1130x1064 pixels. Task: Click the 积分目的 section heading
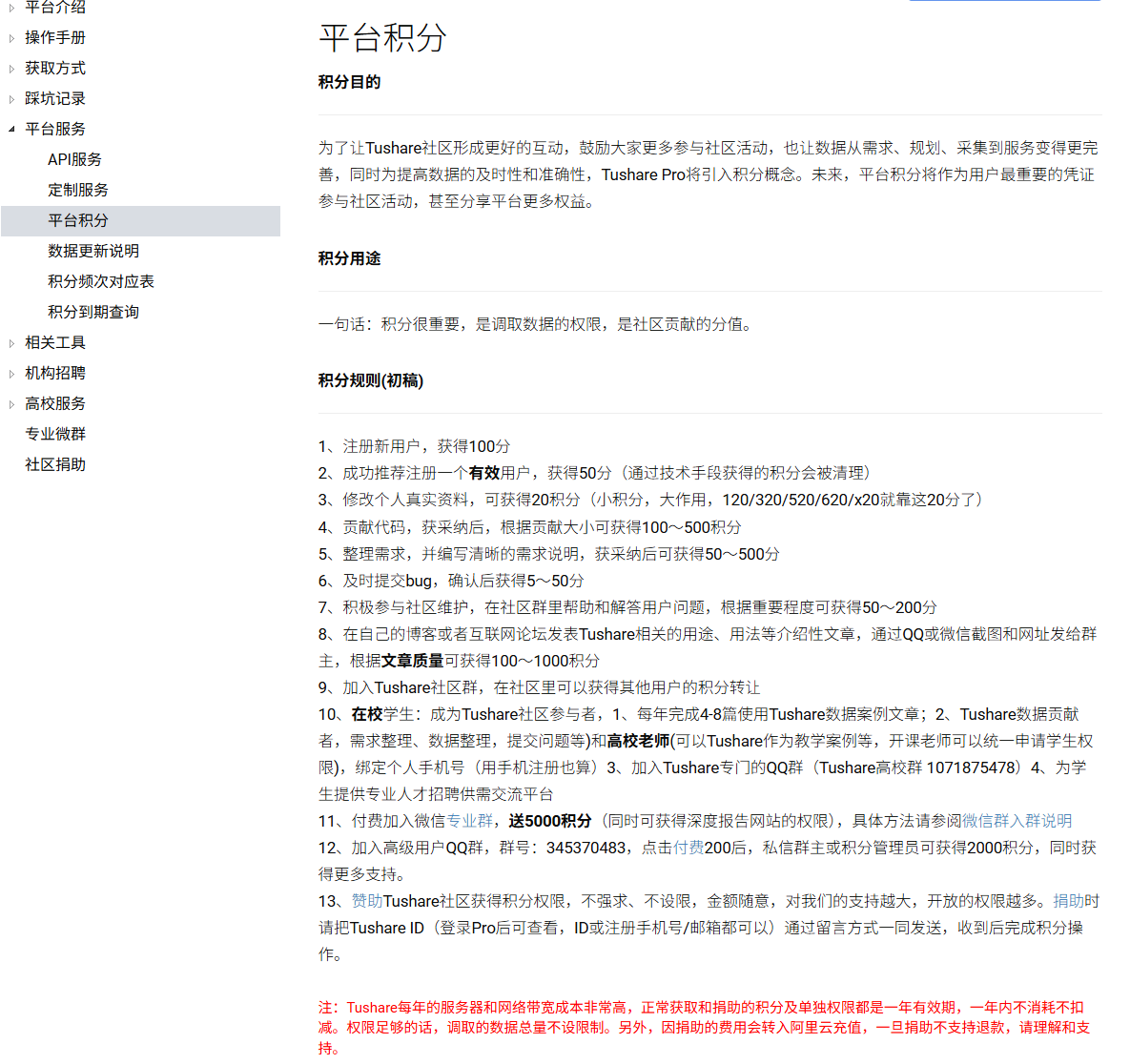coord(350,82)
